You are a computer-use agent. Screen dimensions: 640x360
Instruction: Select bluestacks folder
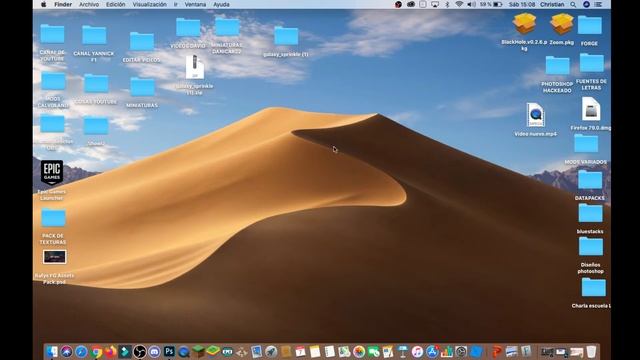pyautogui.click(x=590, y=213)
